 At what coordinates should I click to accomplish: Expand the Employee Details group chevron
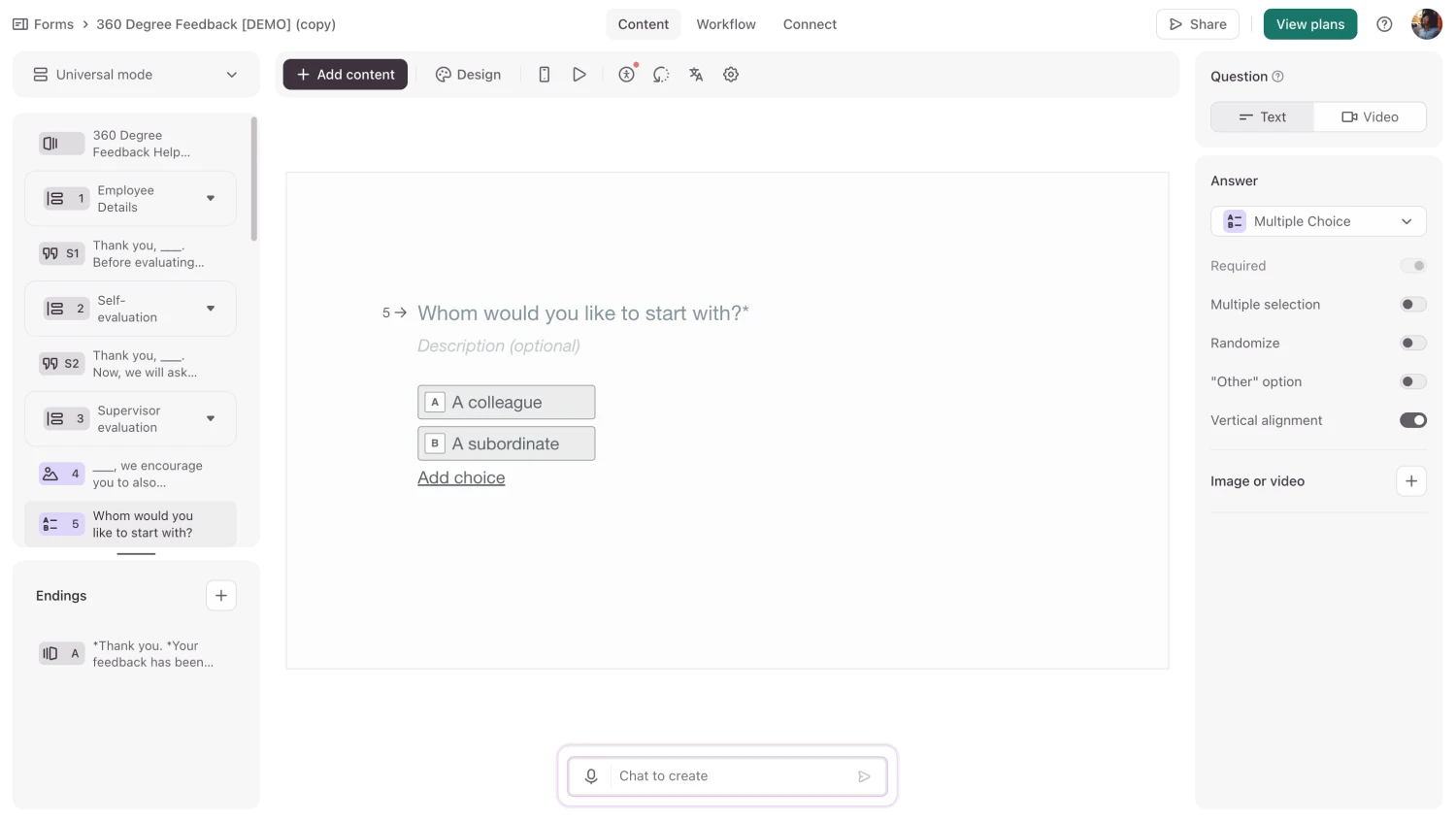(211, 198)
